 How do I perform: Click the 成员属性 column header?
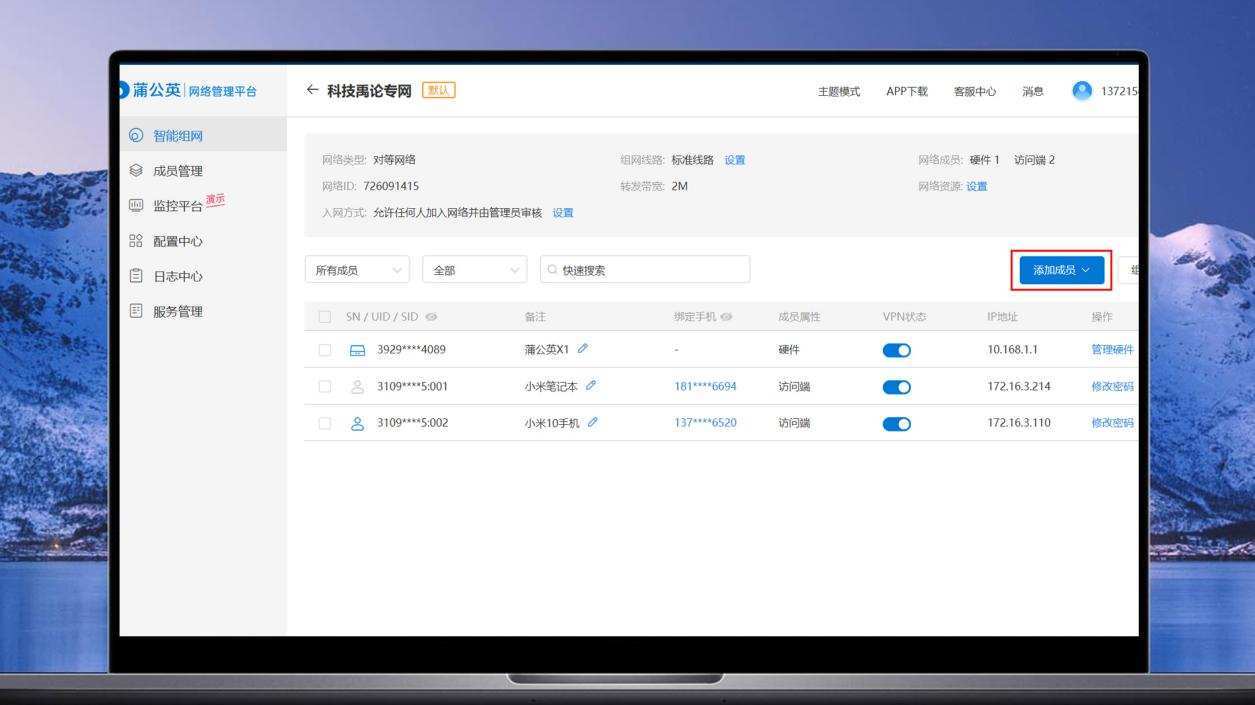pos(799,317)
